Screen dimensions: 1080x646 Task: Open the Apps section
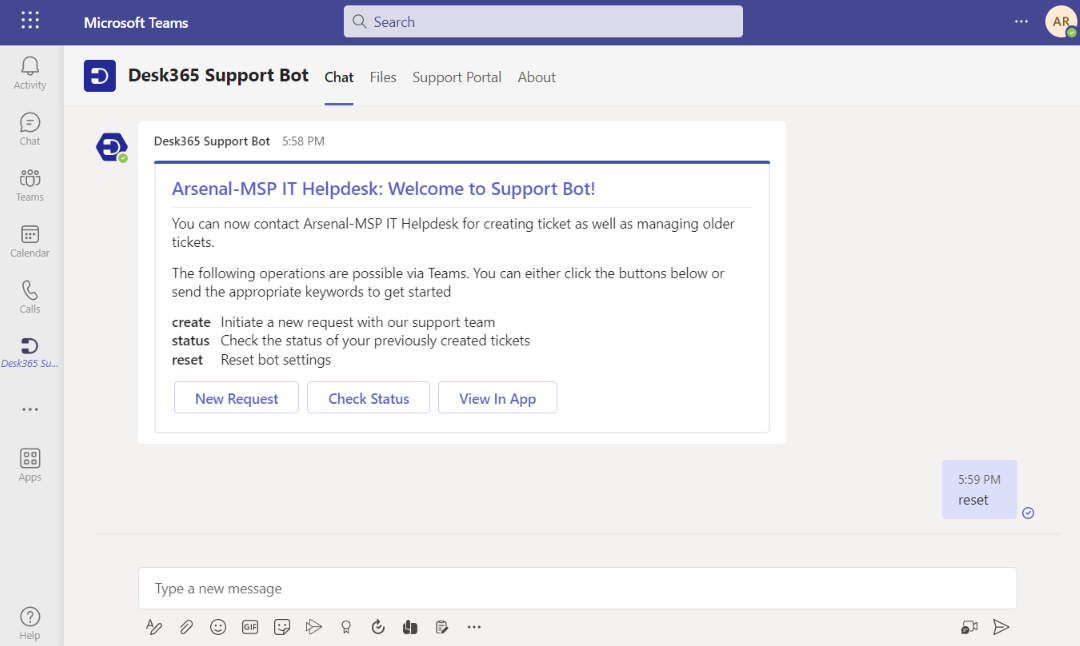[x=29, y=463]
